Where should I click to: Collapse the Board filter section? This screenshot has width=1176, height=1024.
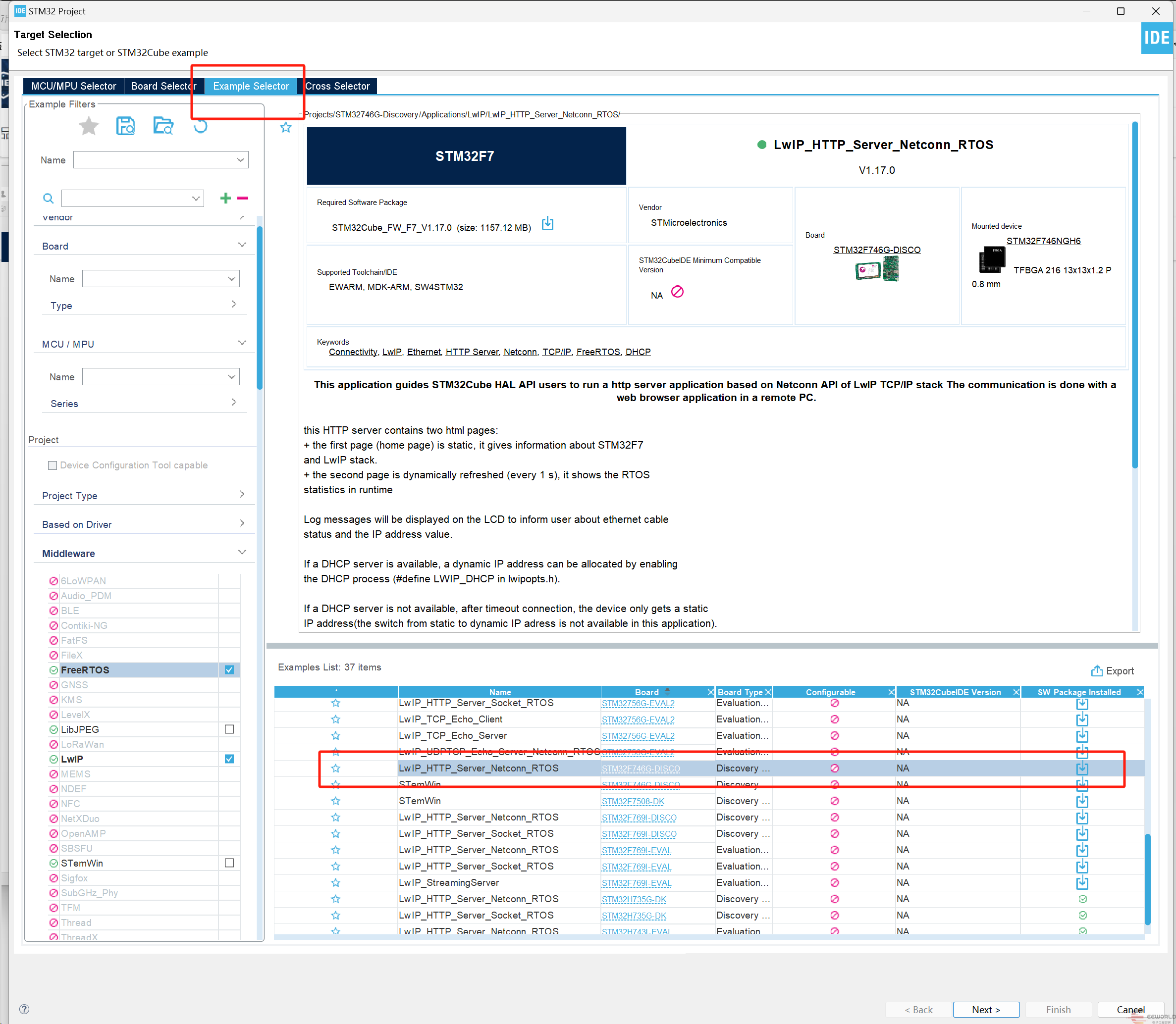242,245
